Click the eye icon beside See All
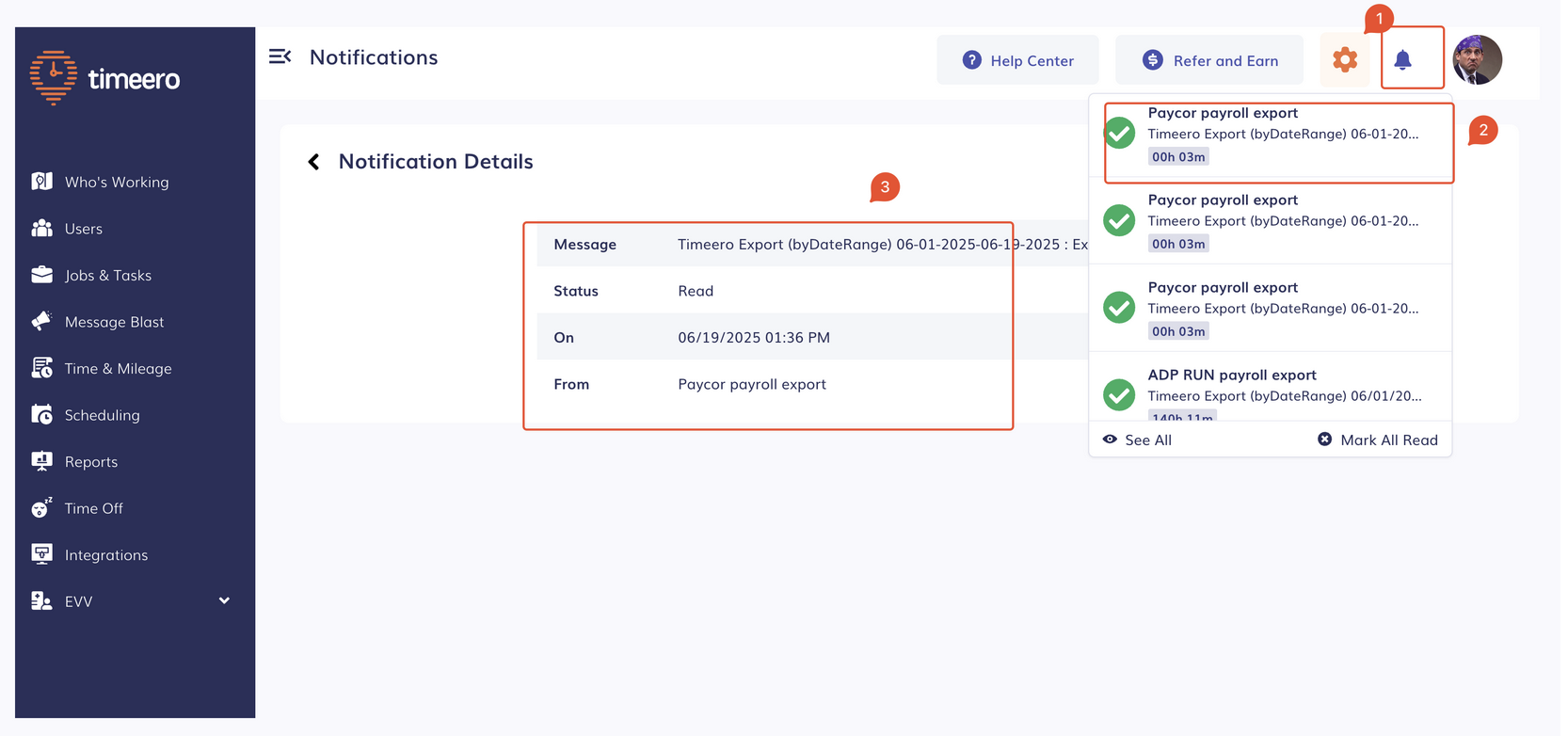The width and height of the screenshot is (1568, 736). tap(1110, 440)
